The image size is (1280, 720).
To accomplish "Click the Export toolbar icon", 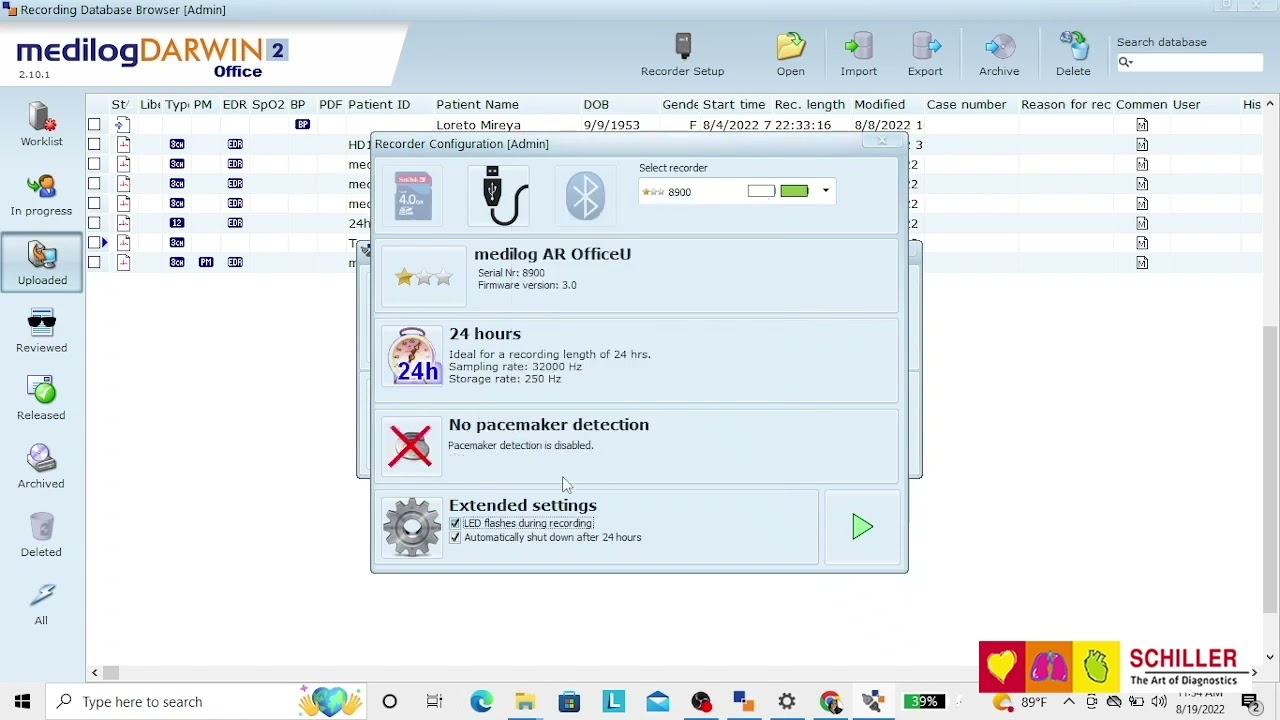I will (925, 54).
